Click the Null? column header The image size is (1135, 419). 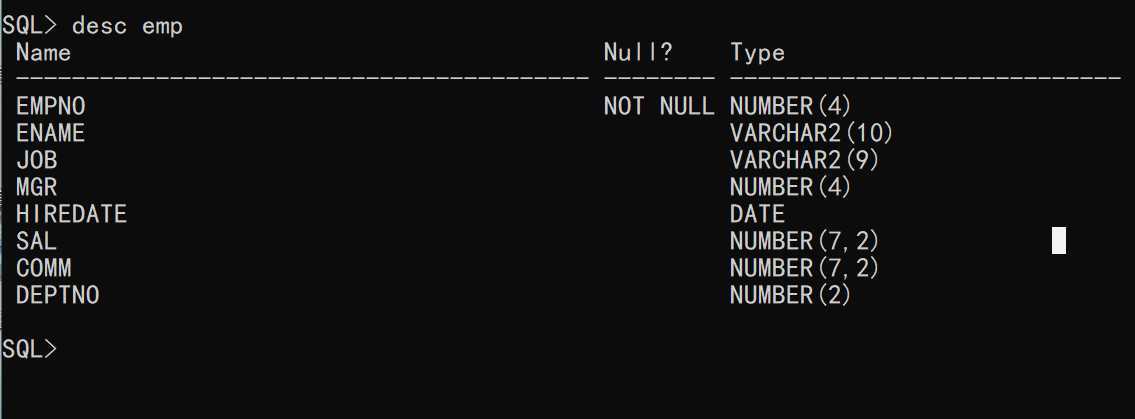[x=638, y=52]
